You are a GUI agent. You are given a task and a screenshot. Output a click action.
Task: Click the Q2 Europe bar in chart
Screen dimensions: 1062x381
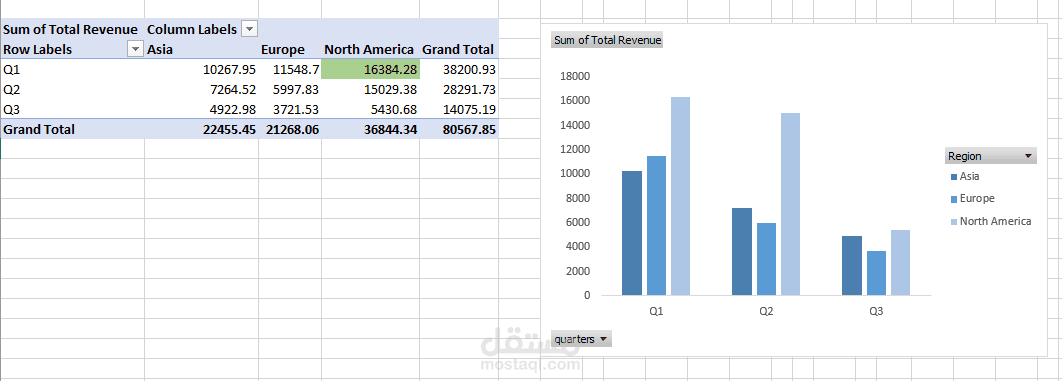(766, 259)
